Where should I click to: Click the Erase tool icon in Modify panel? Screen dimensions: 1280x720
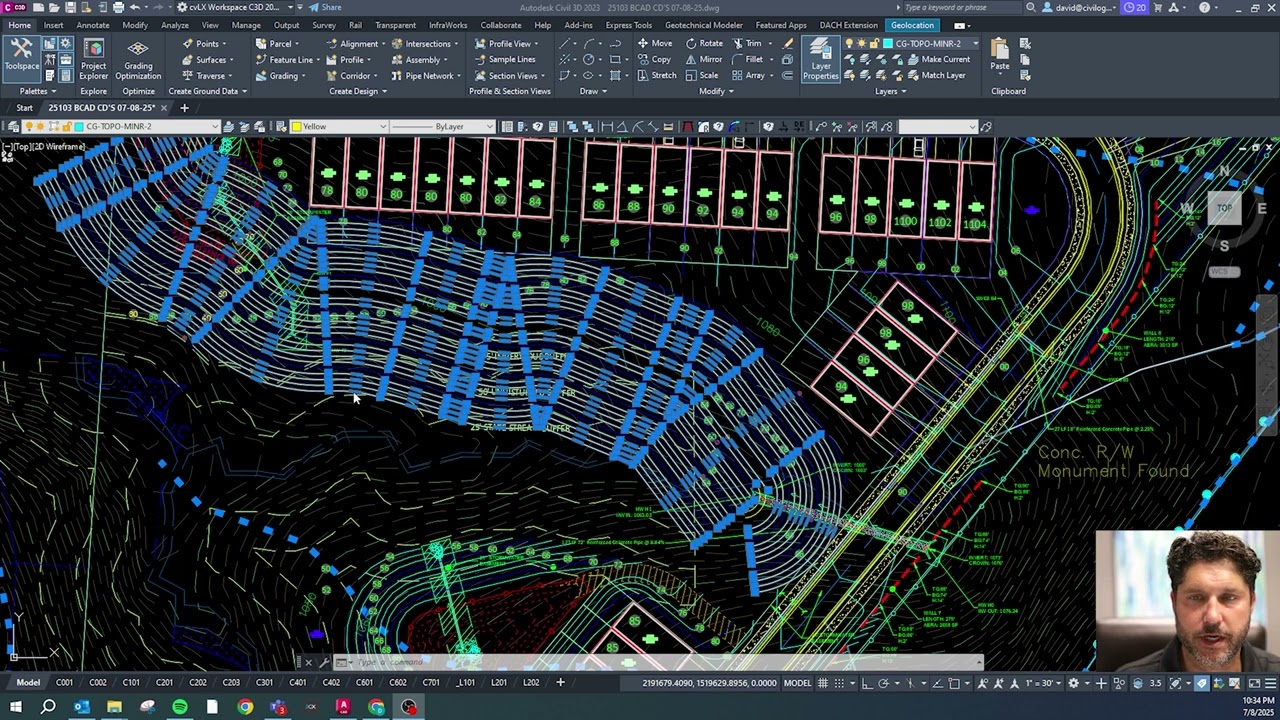(789, 43)
